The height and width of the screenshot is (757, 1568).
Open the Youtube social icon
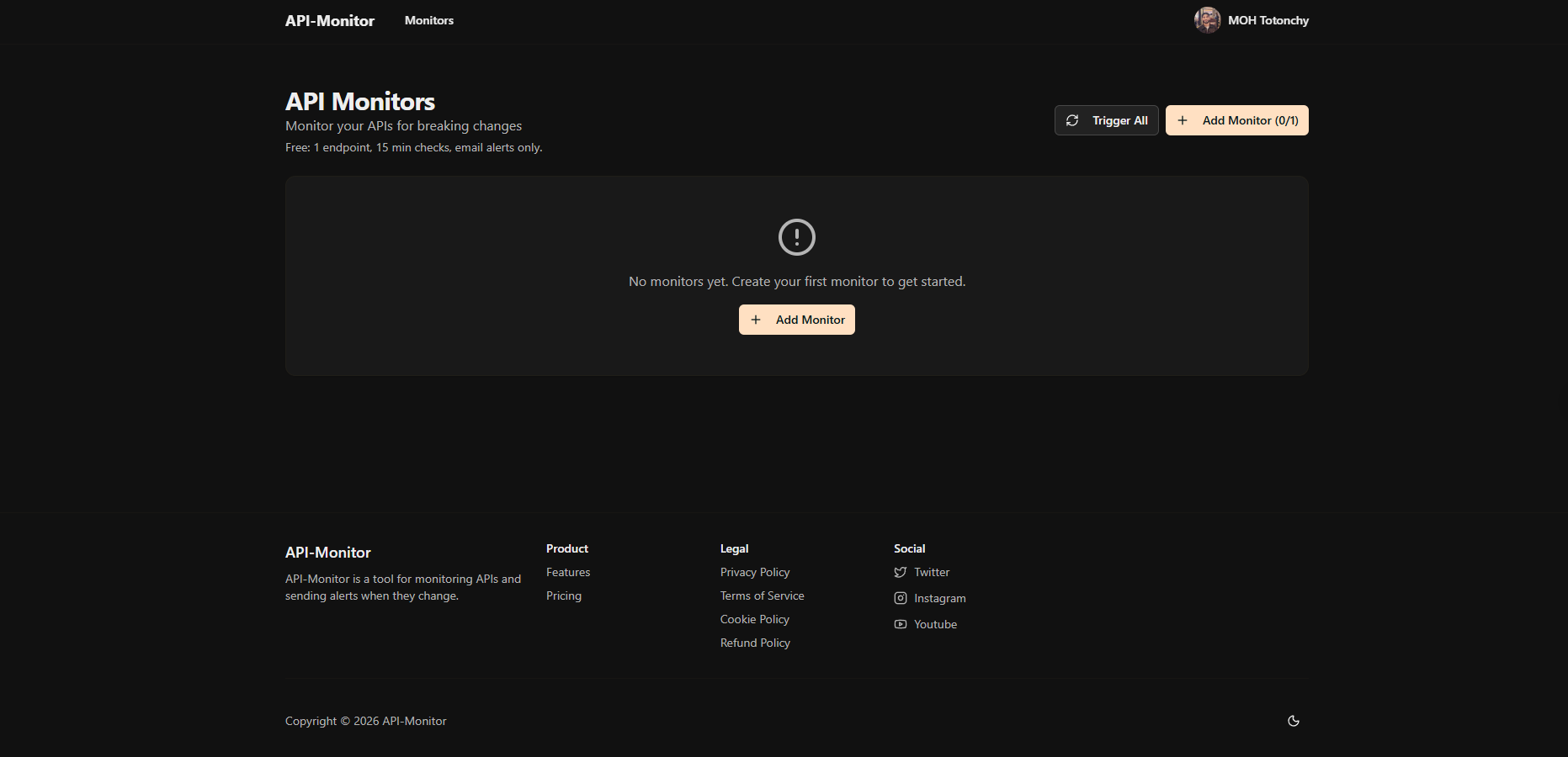(x=900, y=624)
